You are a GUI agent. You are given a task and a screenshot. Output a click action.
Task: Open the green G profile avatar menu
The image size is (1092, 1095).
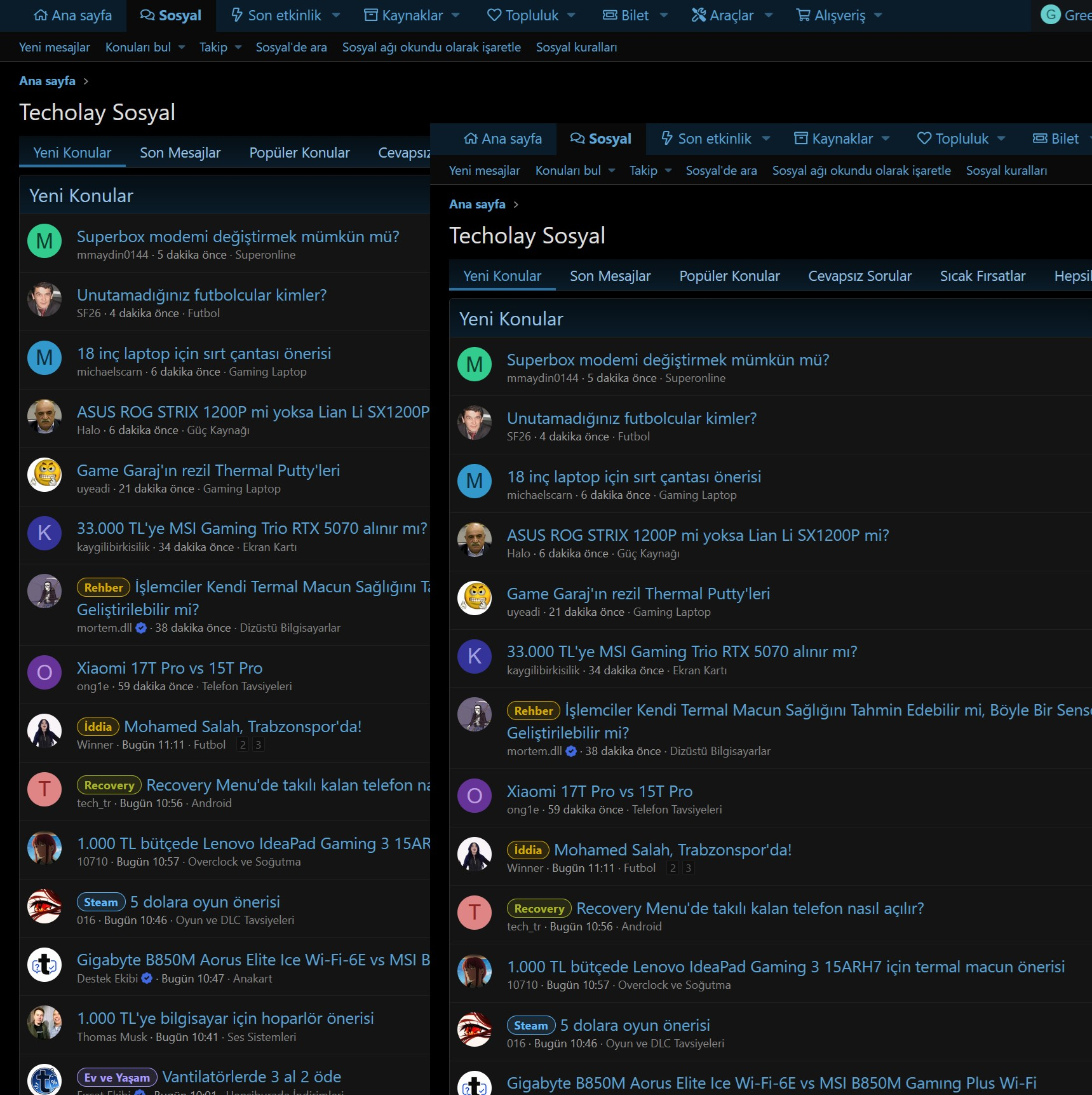[1051, 15]
